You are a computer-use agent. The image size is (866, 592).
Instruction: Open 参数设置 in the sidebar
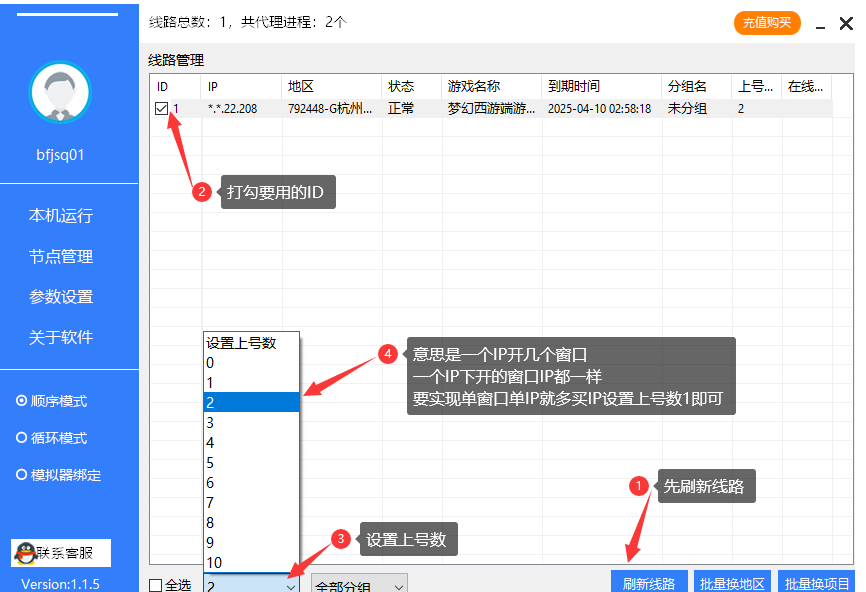61,297
